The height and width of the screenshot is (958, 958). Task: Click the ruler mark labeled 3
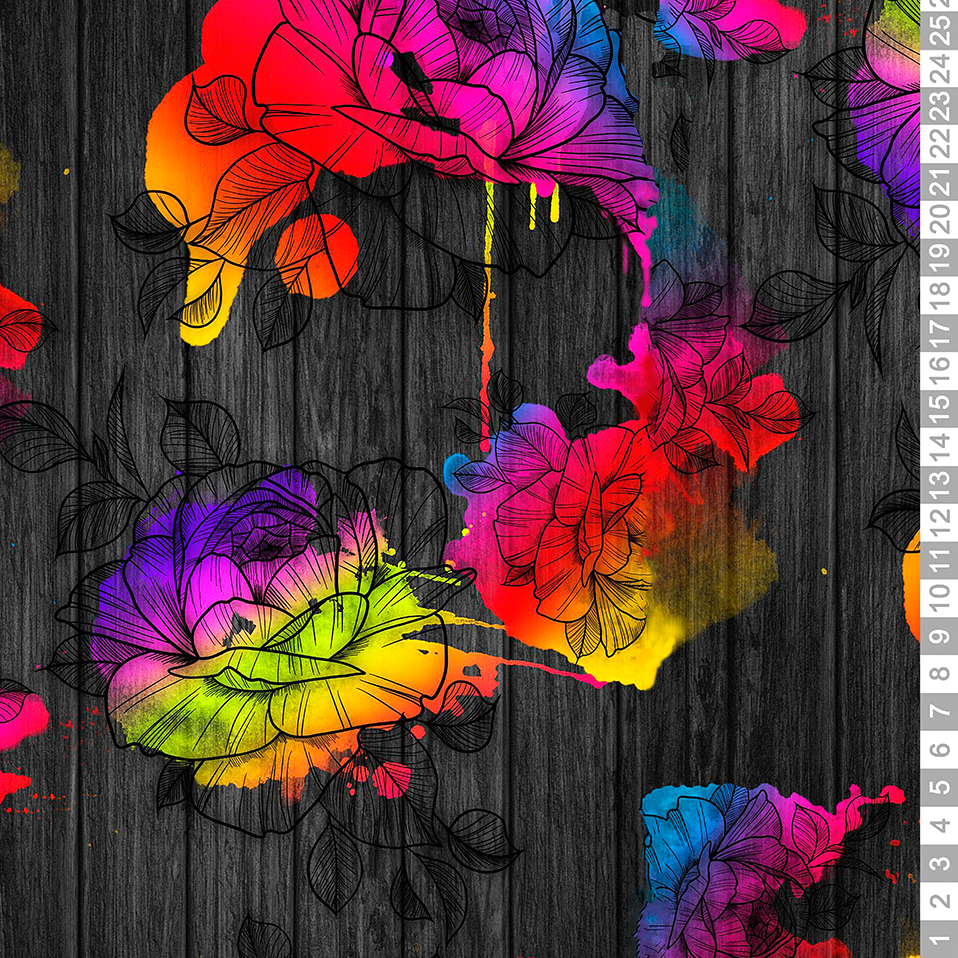[938, 862]
